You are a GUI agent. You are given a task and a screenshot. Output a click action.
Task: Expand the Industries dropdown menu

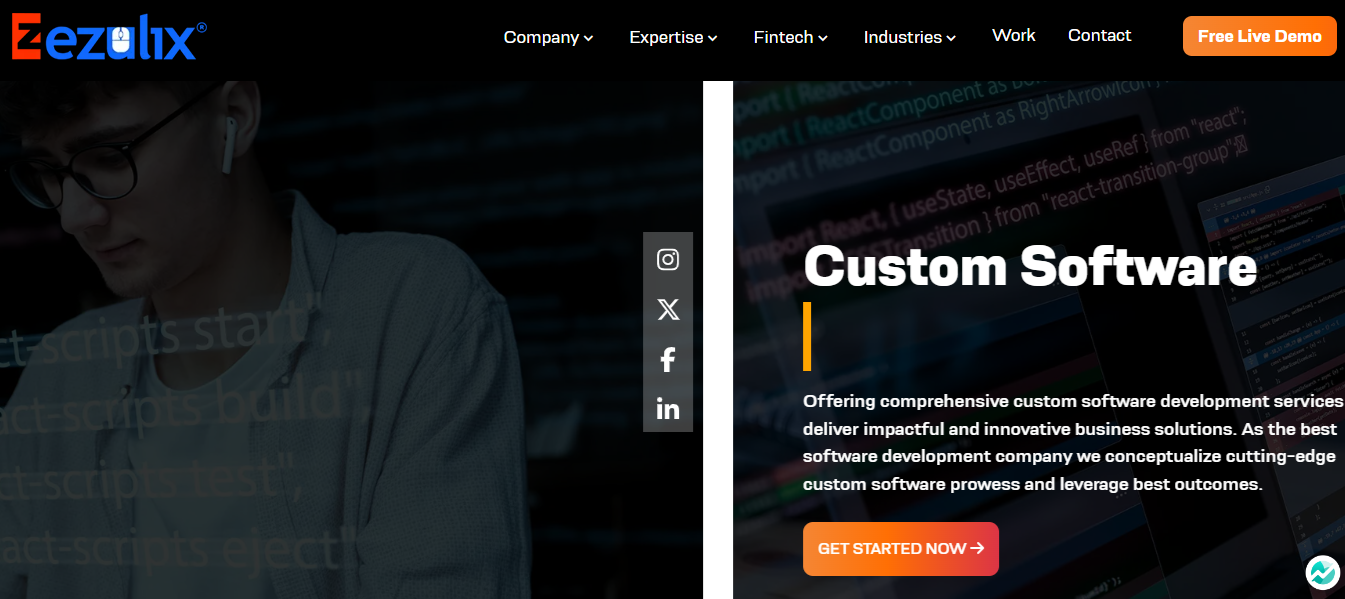909,37
